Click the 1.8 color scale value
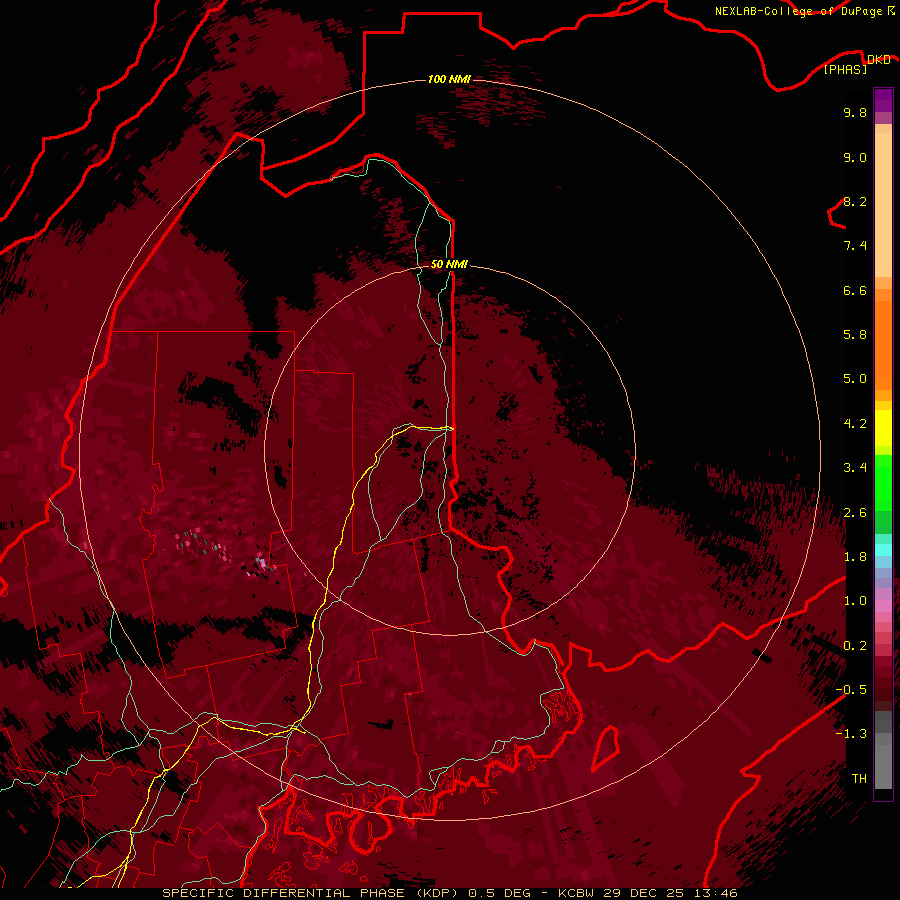This screenshot has height=900, width=900. point(855,557)
